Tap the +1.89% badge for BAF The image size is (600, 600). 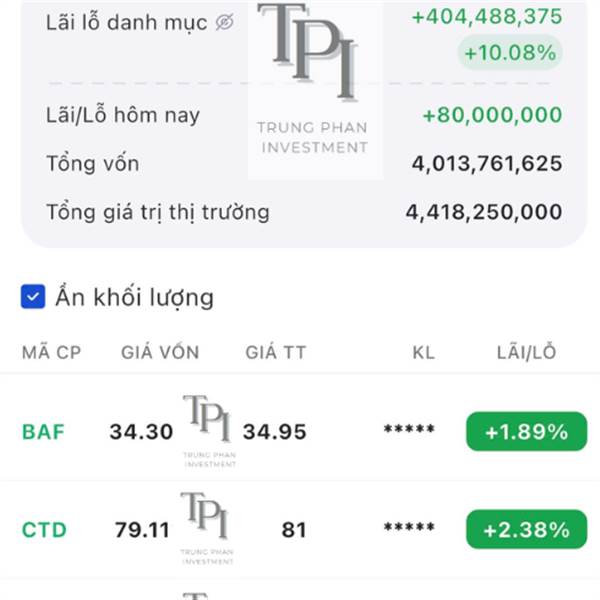point(526,432)
